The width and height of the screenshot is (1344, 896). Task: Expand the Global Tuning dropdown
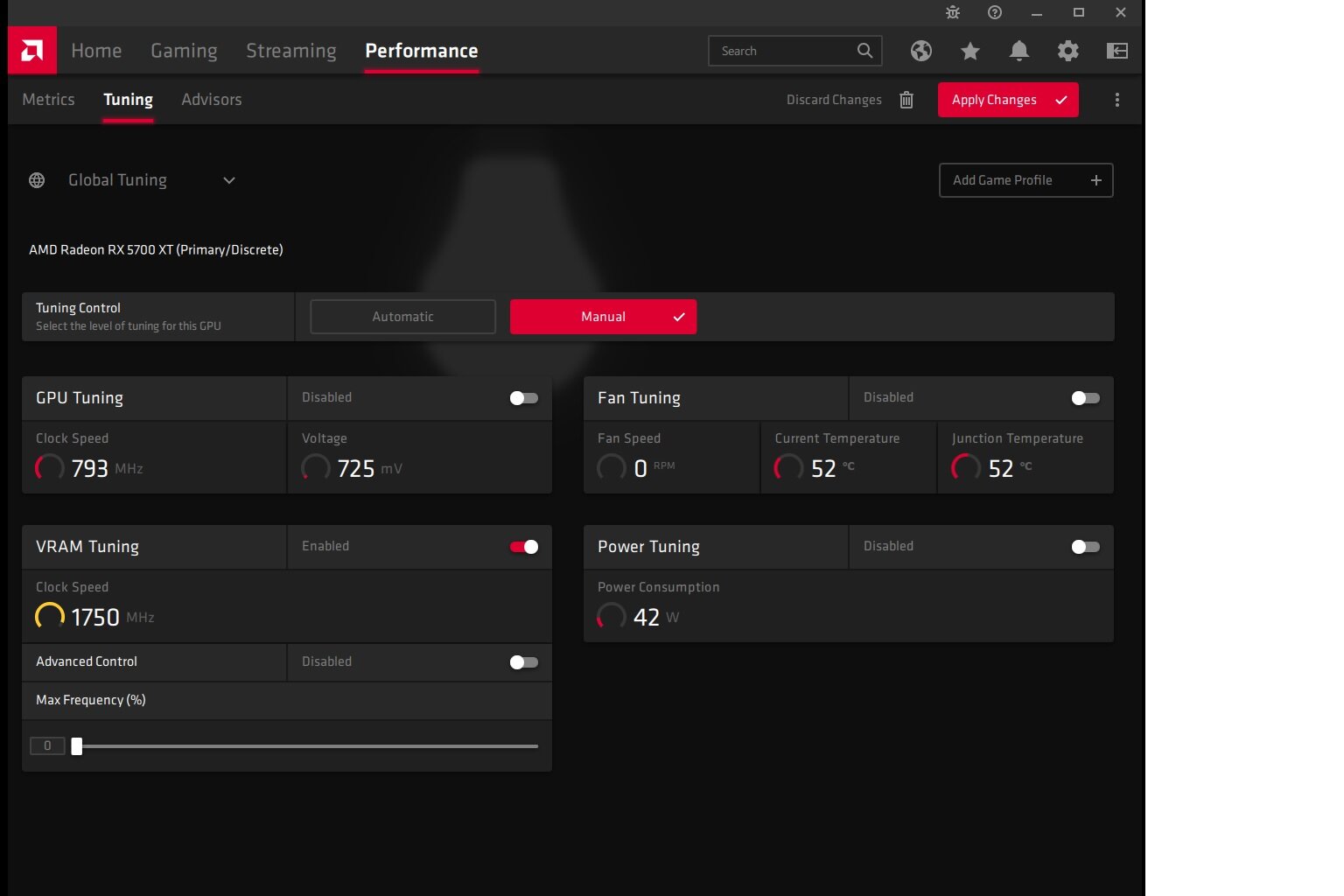[229, 180]
